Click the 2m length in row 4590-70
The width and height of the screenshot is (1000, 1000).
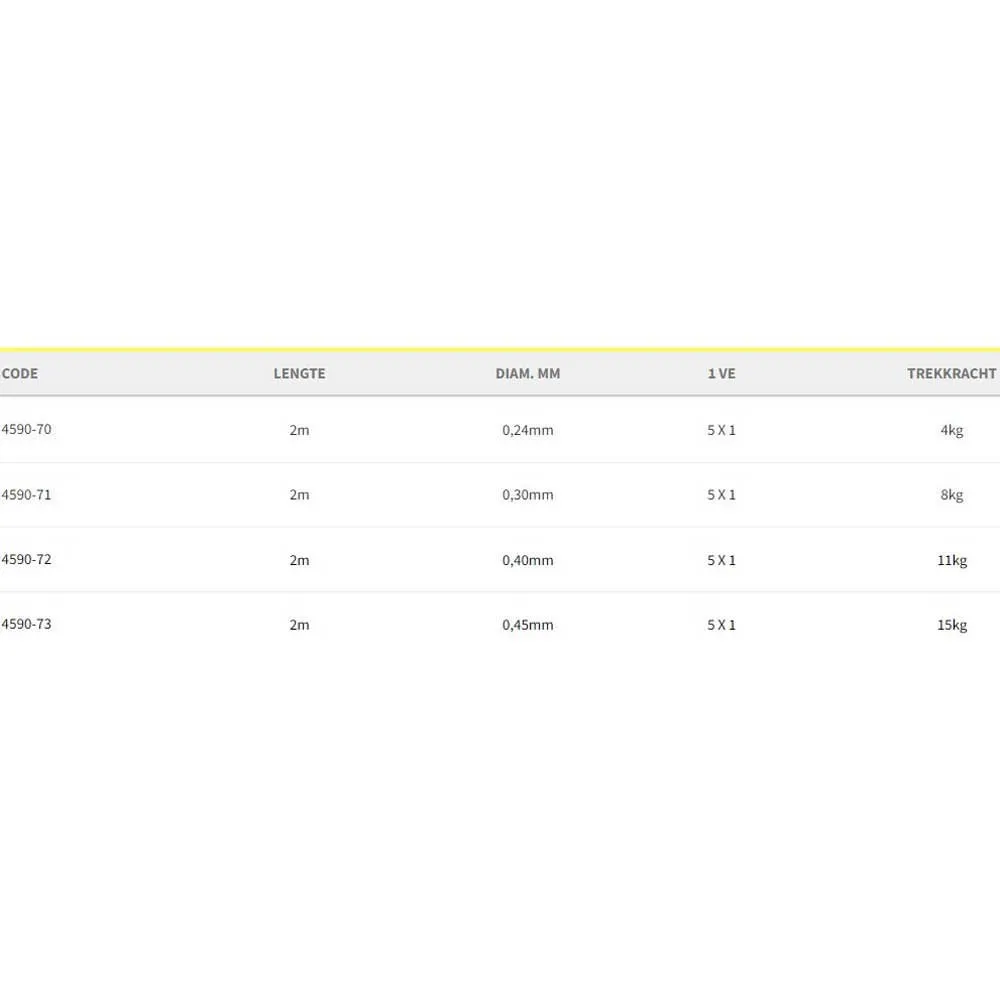click(x=299, y=430)
